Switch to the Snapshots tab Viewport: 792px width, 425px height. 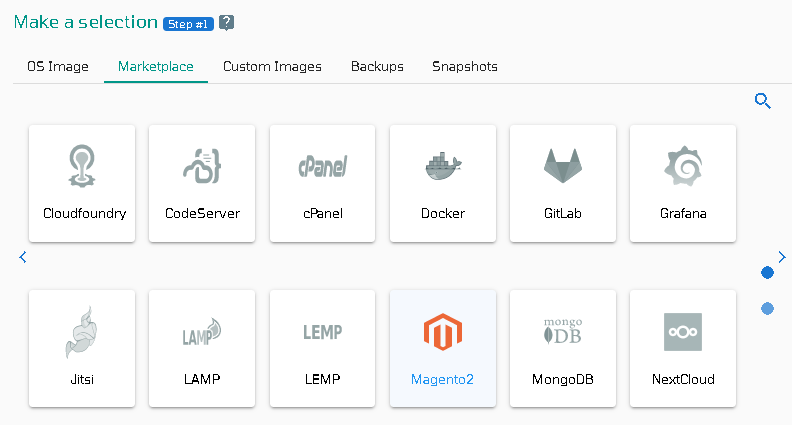(465, 67)
